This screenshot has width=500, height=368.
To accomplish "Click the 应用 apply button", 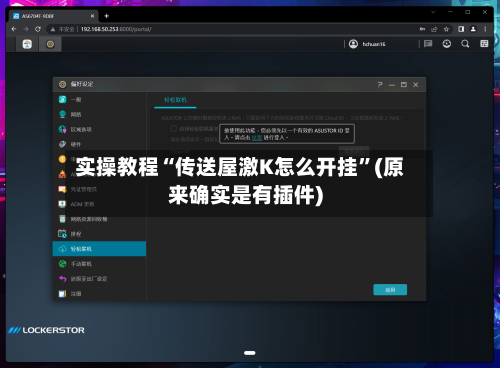I will (x=390, y=290).
